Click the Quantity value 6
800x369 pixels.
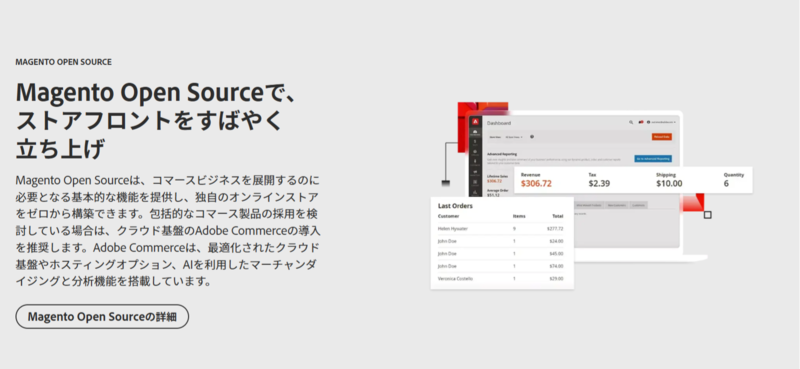[x=726, y=183]
